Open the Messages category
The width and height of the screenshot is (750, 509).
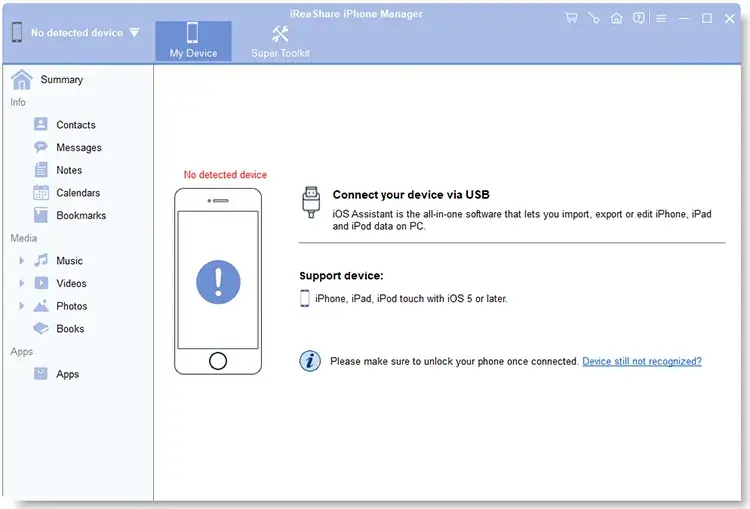click(x=78, y=148)
